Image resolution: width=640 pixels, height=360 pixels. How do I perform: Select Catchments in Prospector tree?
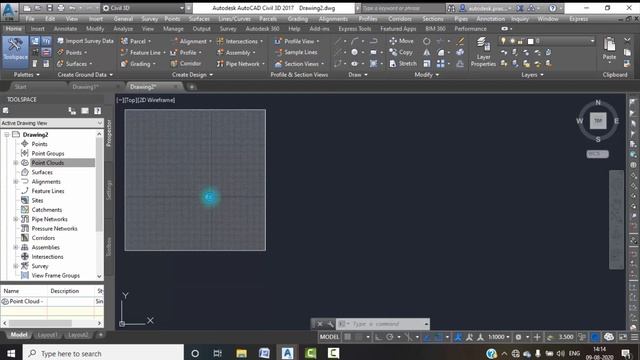[47, 210]
